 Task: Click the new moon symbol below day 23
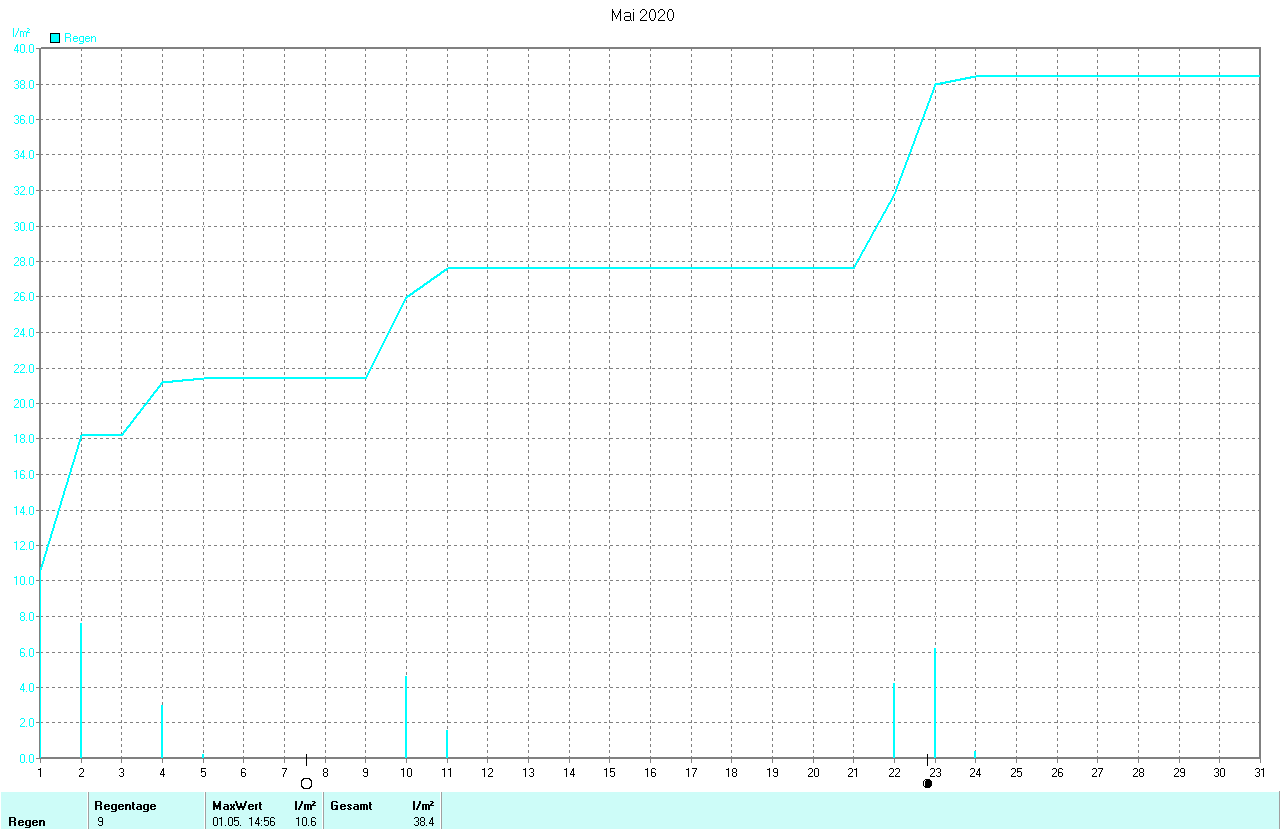pyautogui.click(x=927, y=783)
